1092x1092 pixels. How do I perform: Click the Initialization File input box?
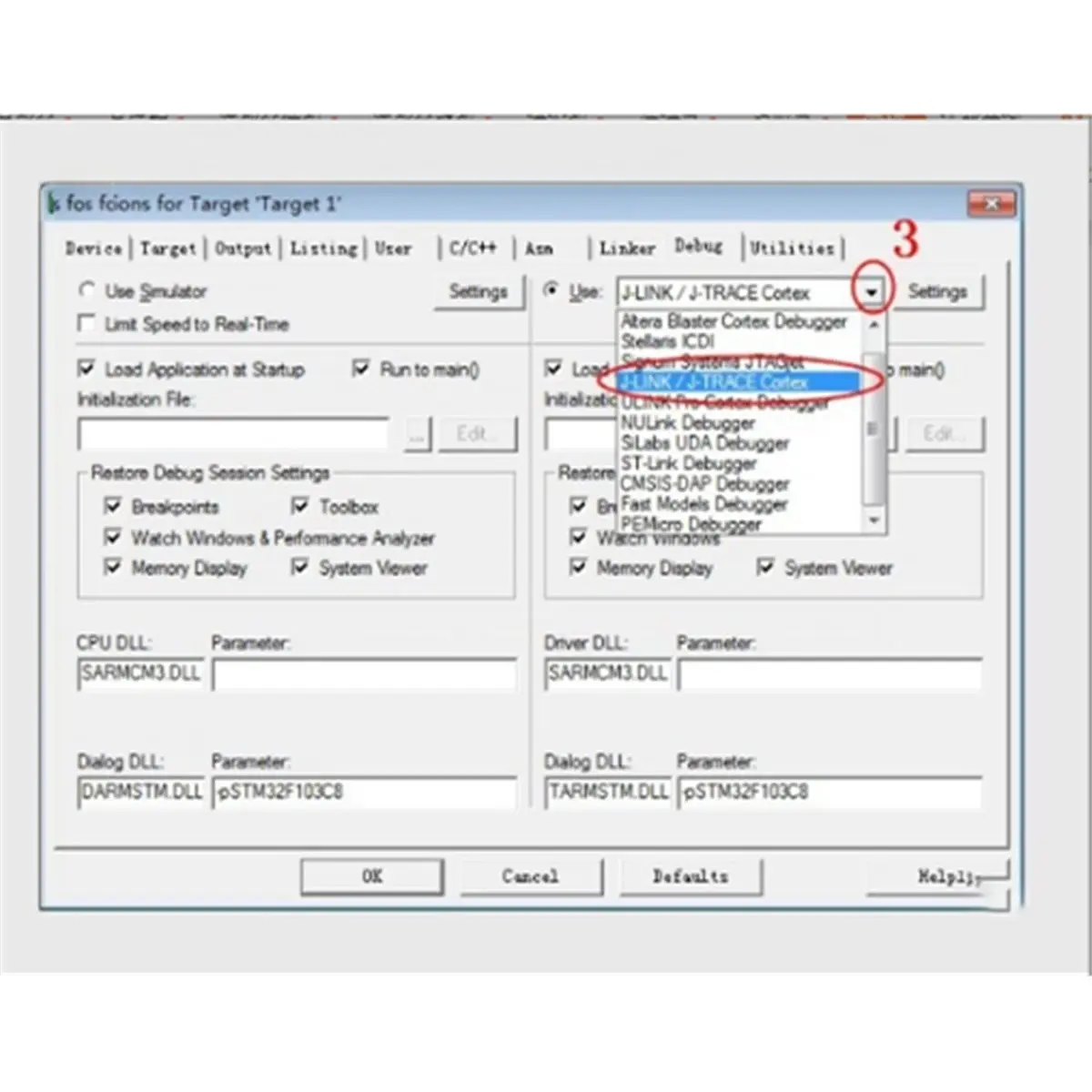232,433
